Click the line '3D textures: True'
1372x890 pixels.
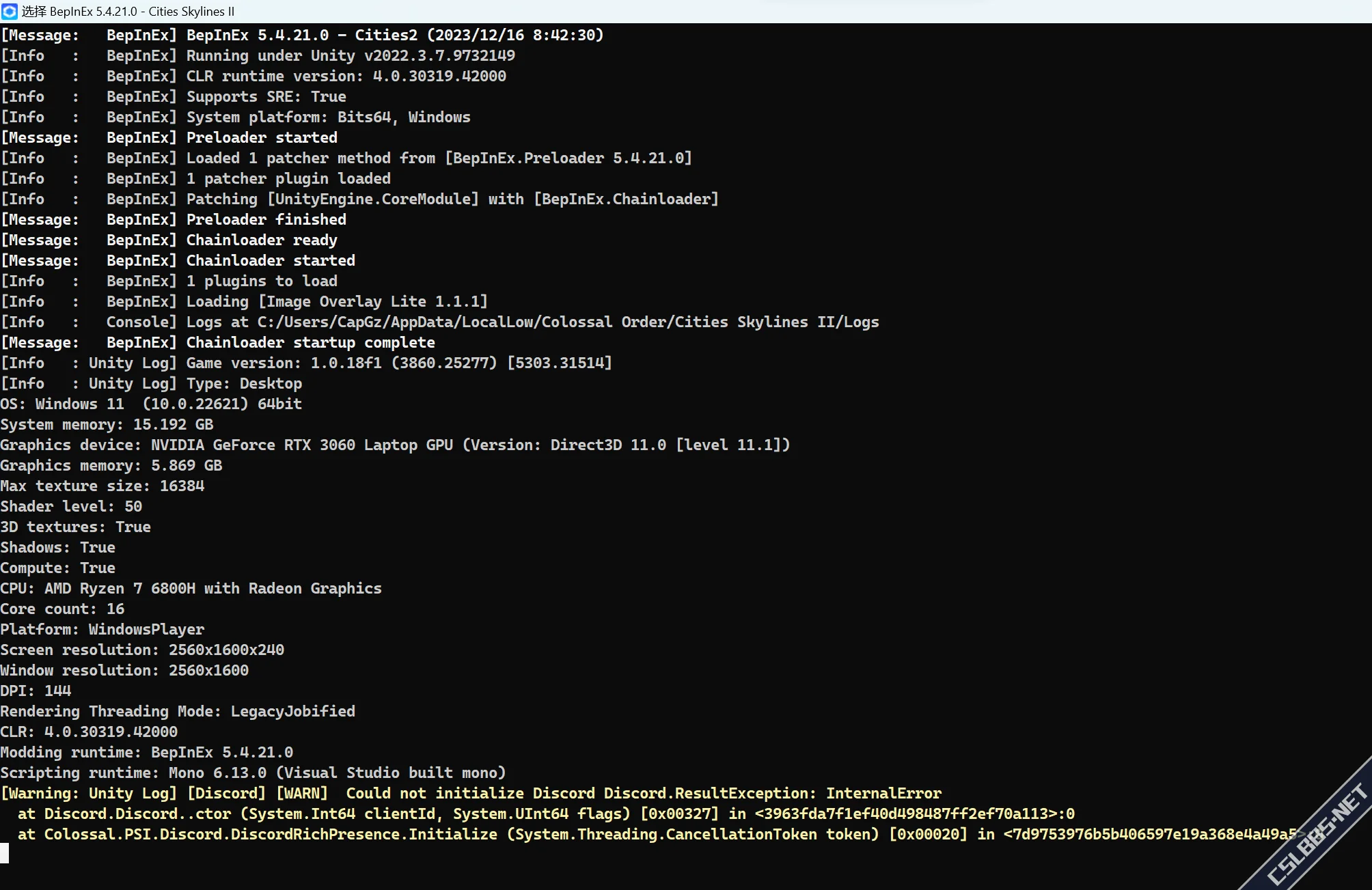coord(75,527)
